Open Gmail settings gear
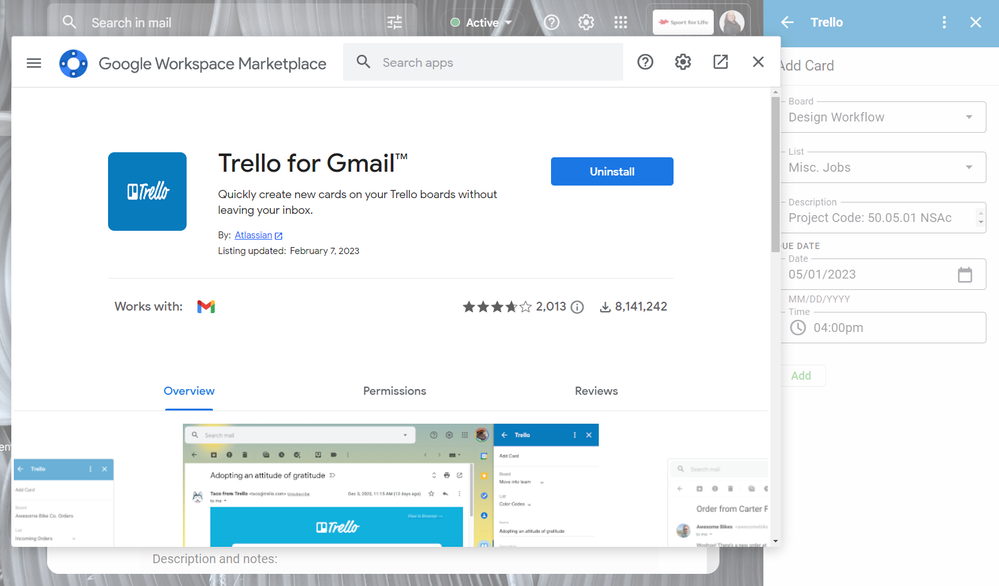 (586, 22)
